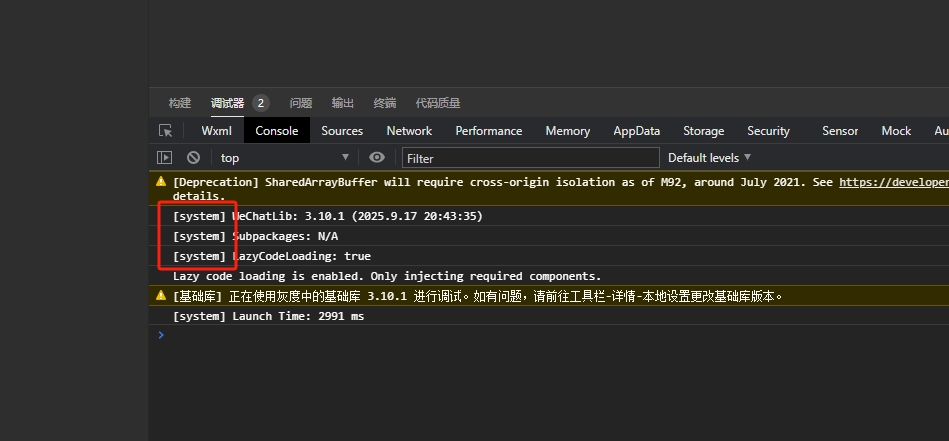Select the Launch Time log entry
The image size is (949, 441).
(x=268, y=316)
